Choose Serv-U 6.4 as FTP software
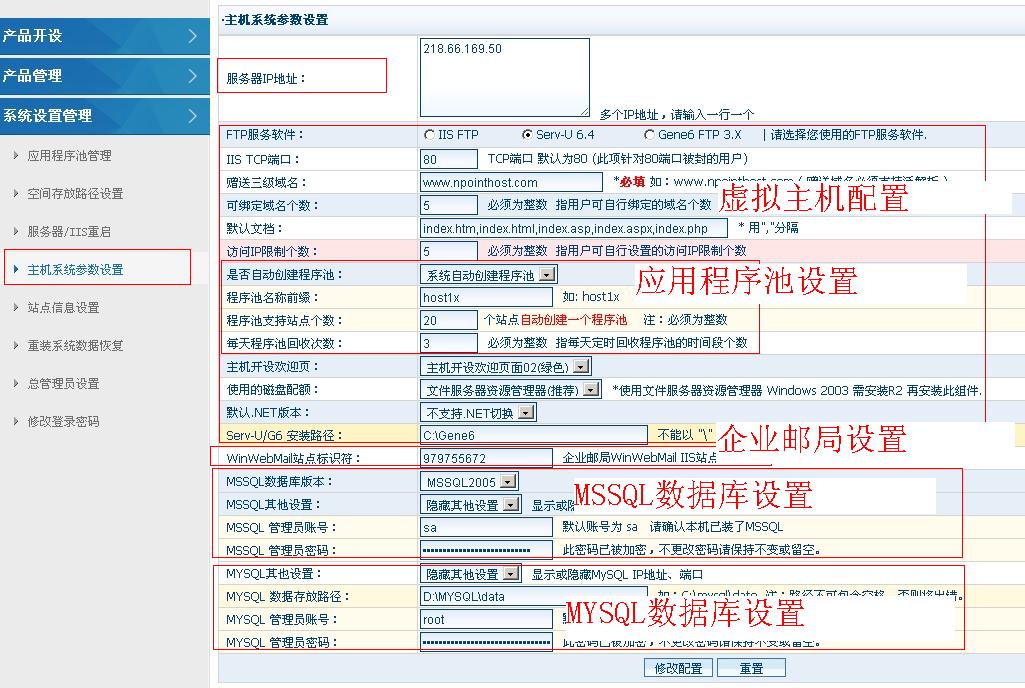Viewport: 1025px width, 688px height. coord(528,135)
